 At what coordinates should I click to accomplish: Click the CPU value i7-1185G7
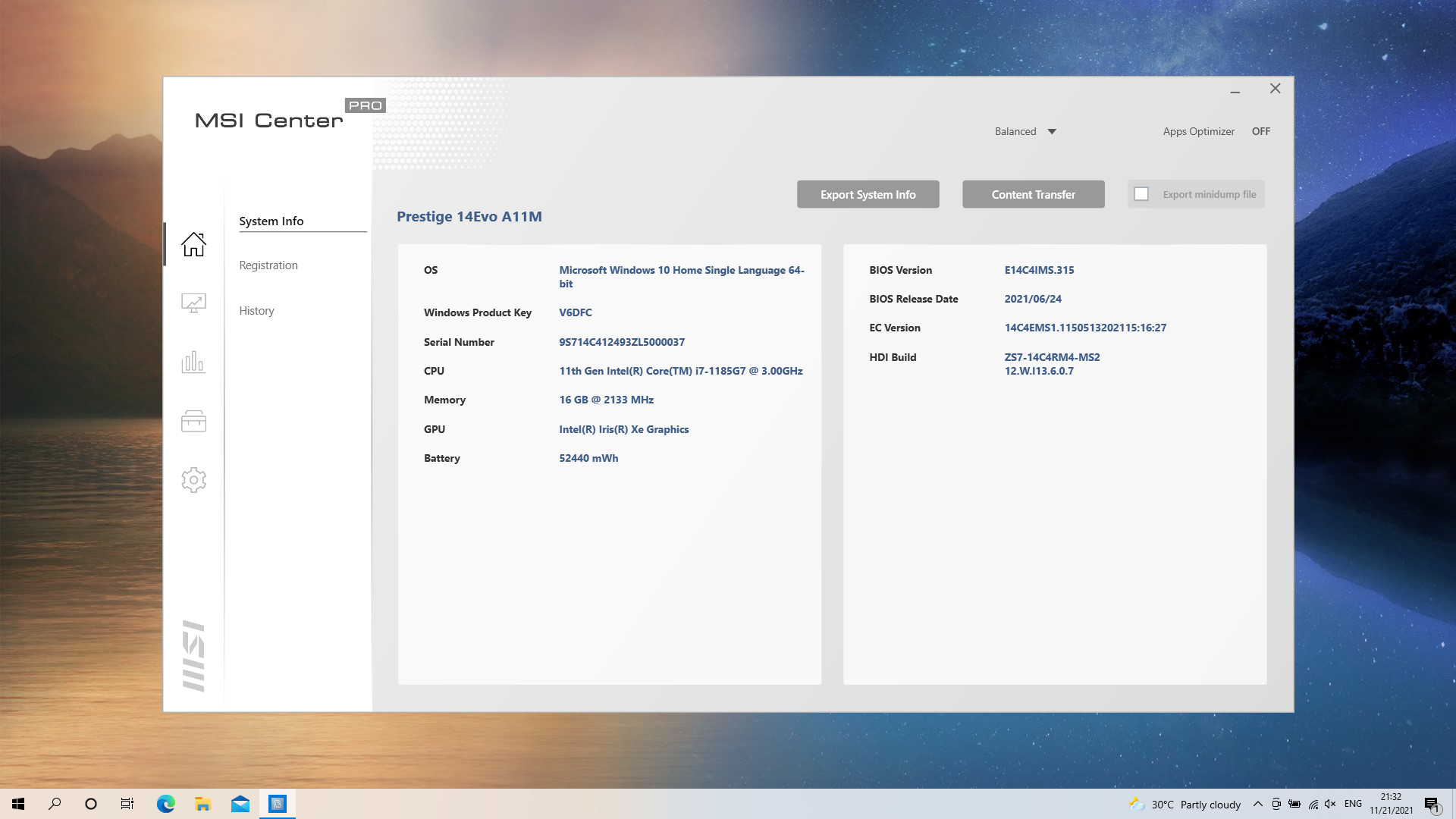point(681,371)
